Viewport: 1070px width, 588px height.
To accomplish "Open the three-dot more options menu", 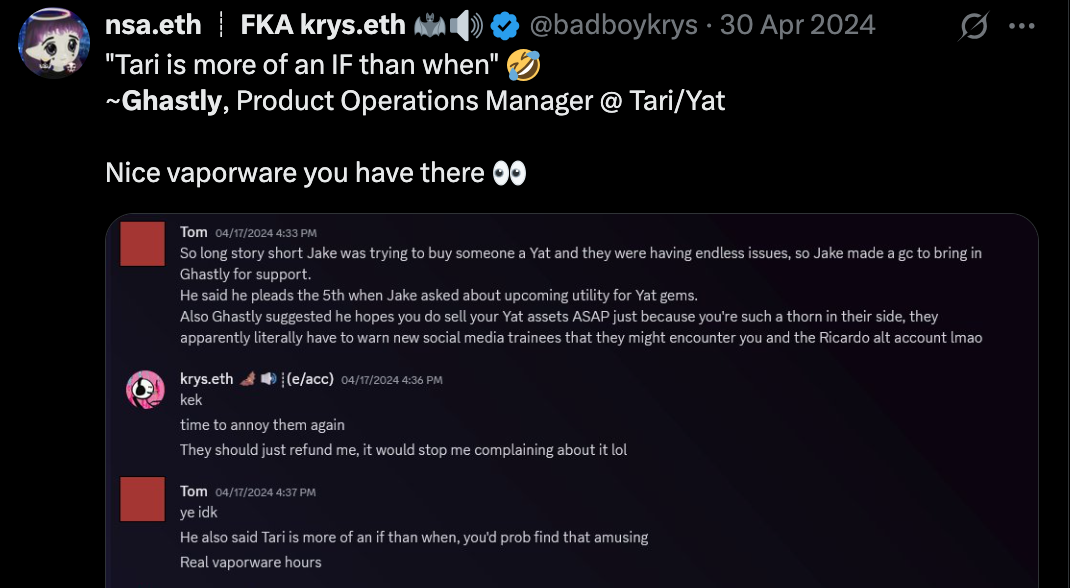I will [1021, 27].
